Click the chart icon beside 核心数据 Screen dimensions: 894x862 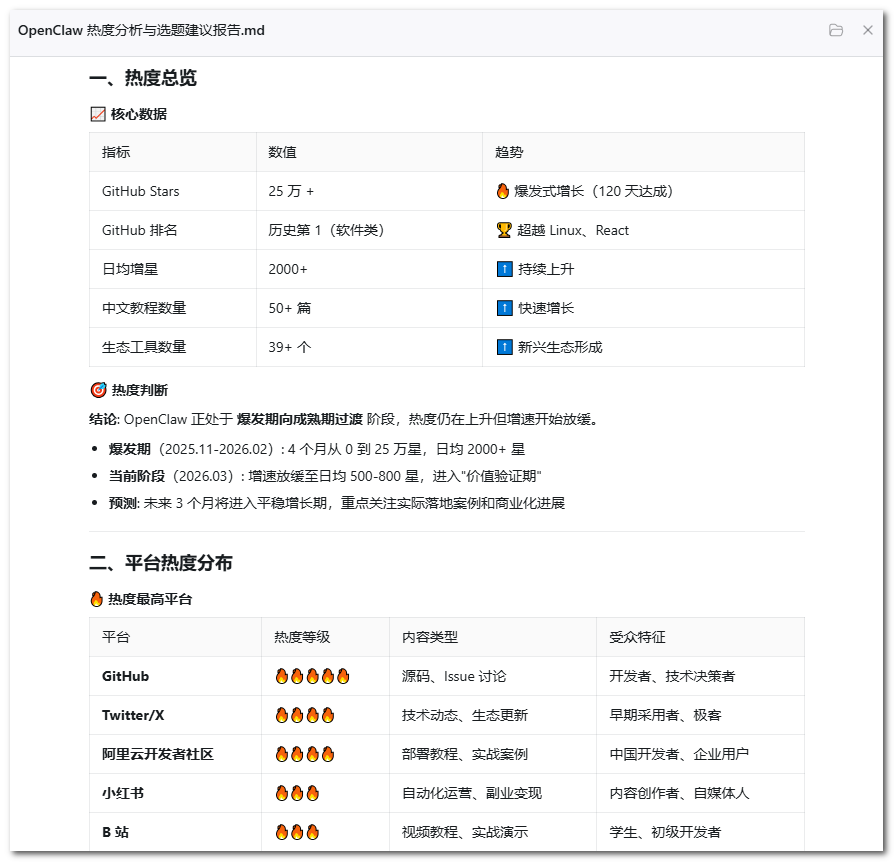(98, 115)
